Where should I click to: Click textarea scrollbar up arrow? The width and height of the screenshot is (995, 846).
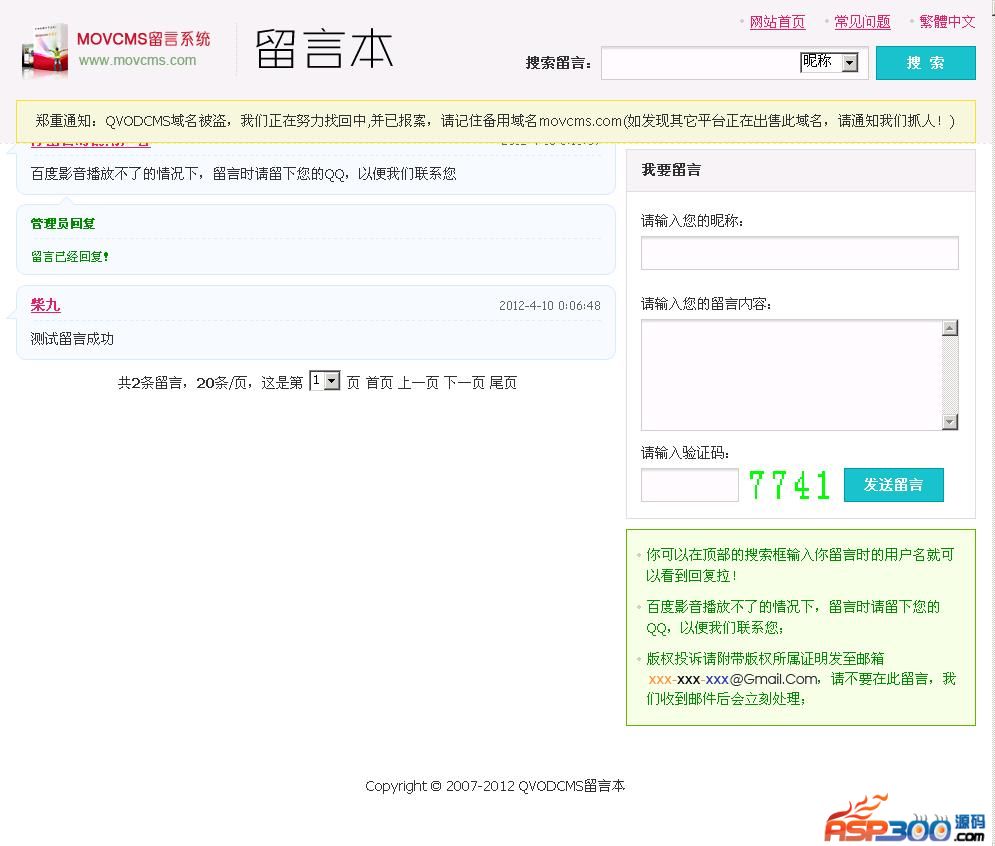(950, 328)
